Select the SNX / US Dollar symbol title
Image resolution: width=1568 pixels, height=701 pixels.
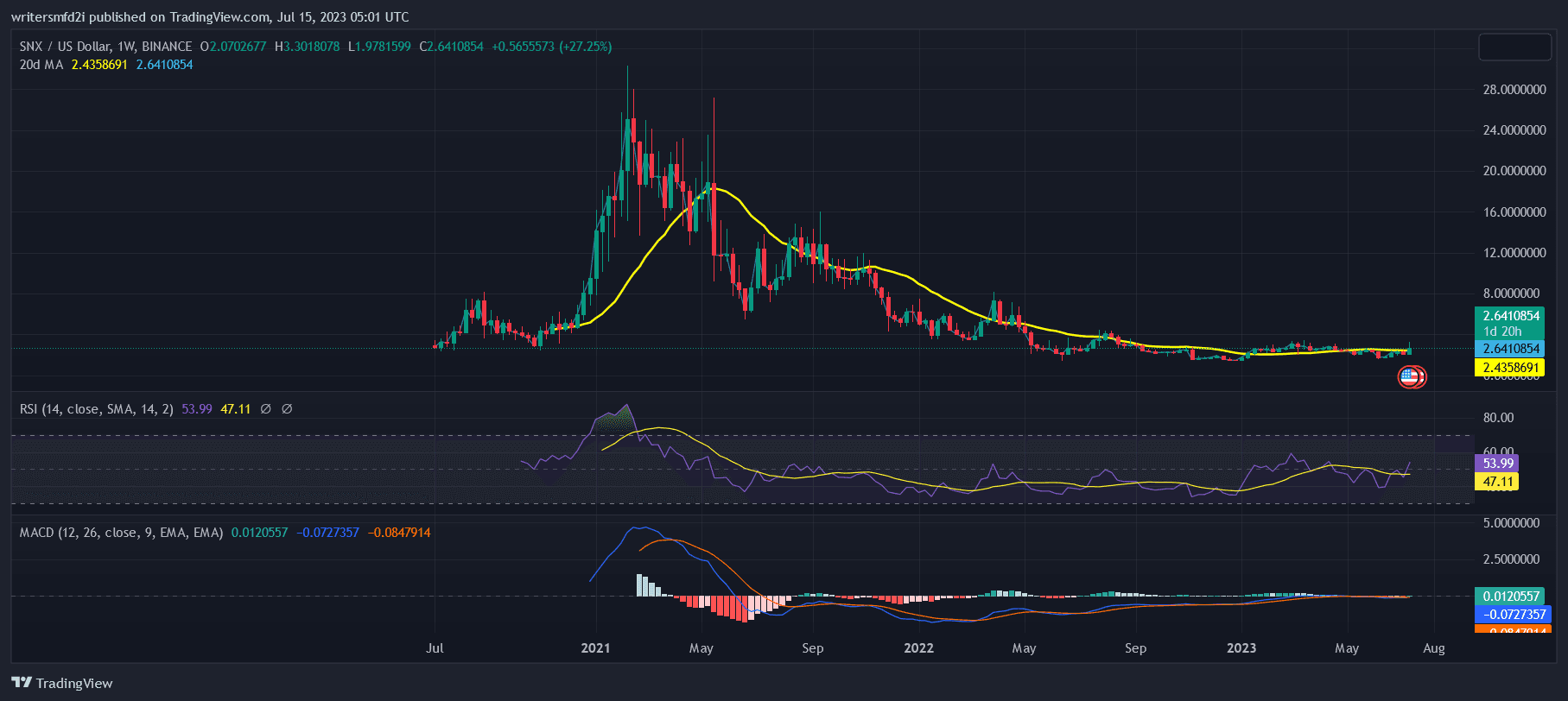pyautogui.click(x=105, y=47)
